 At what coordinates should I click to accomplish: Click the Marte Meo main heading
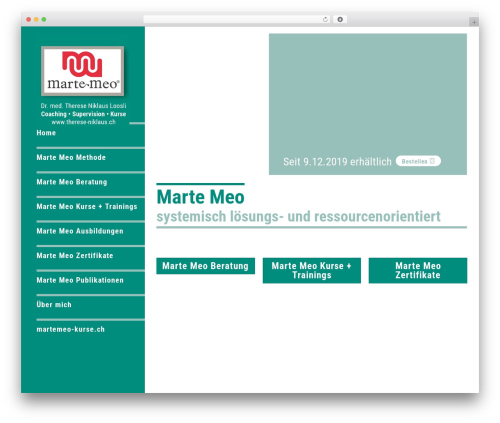click(200, 197)
